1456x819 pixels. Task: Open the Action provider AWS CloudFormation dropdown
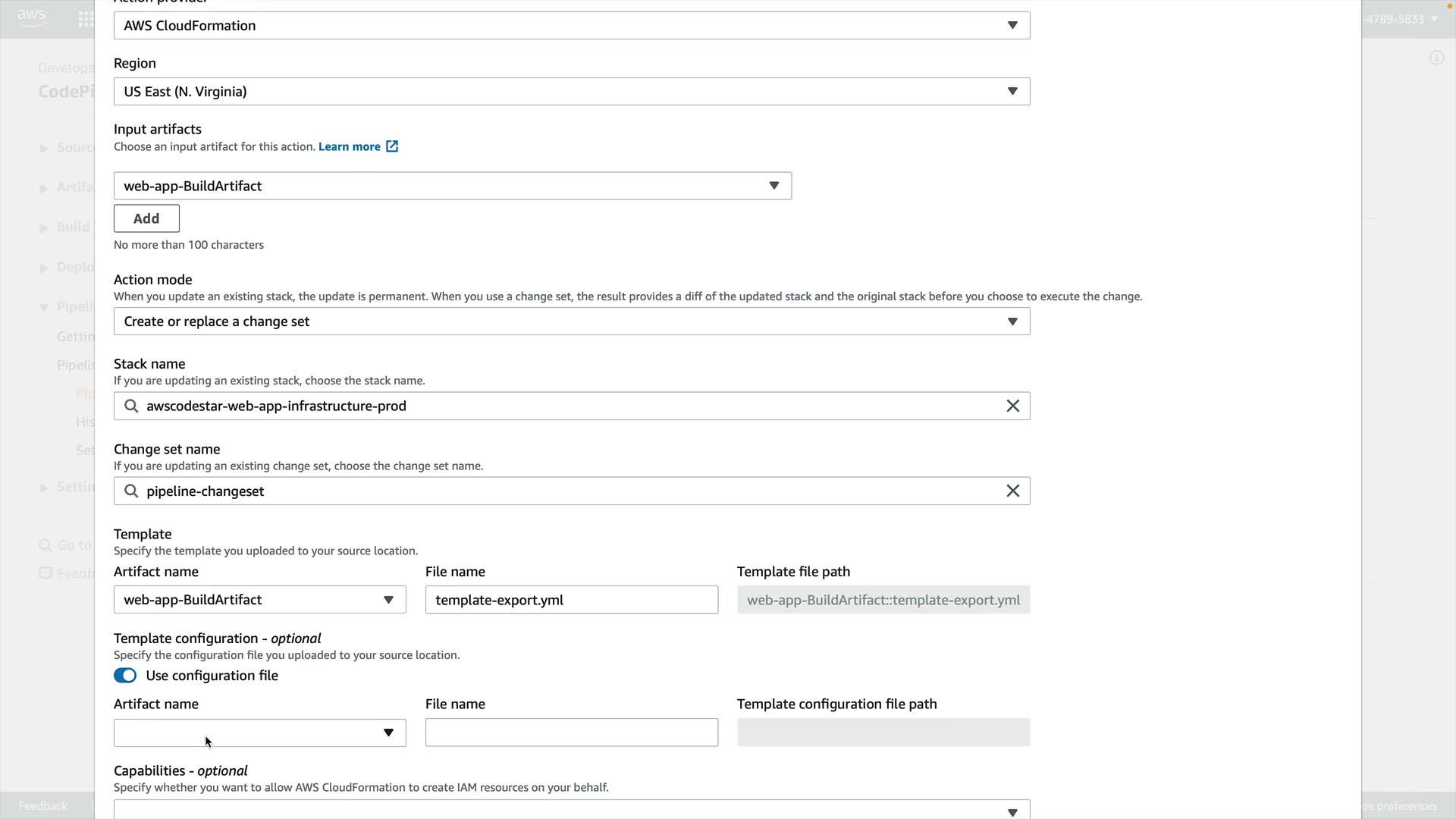coord(571,26)
